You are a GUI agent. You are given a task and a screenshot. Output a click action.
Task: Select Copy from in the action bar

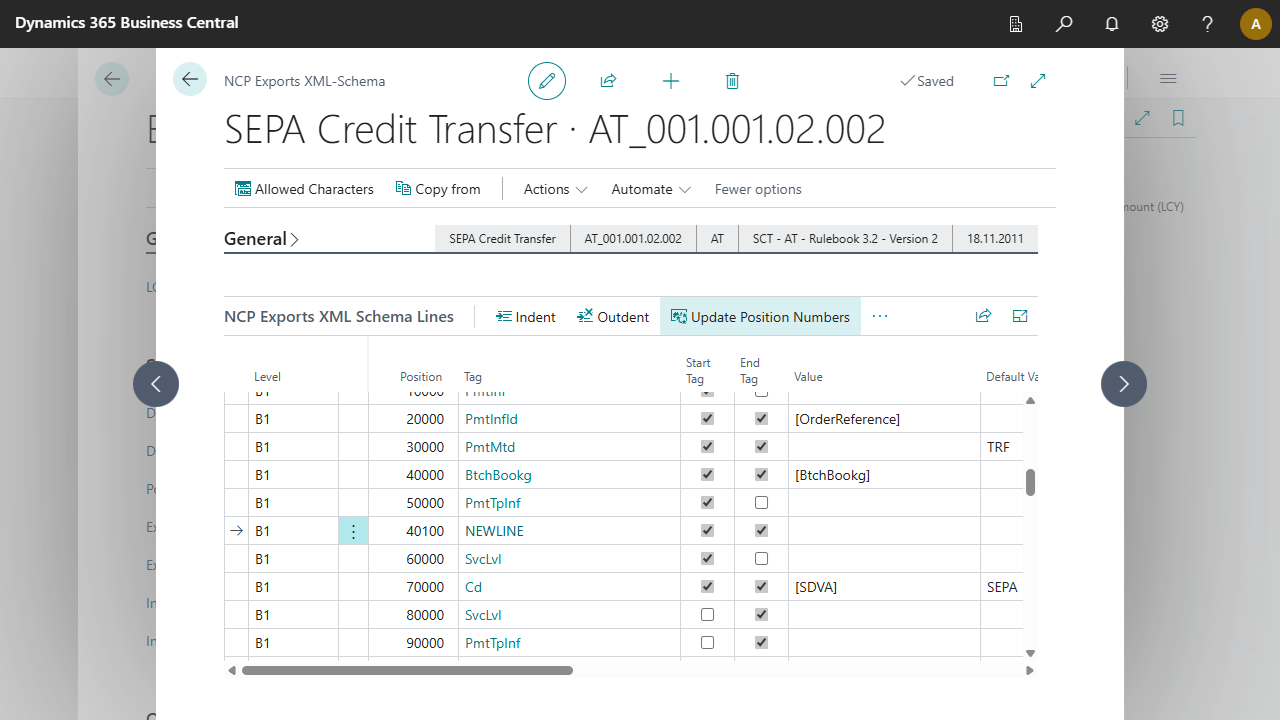[438, 189]
